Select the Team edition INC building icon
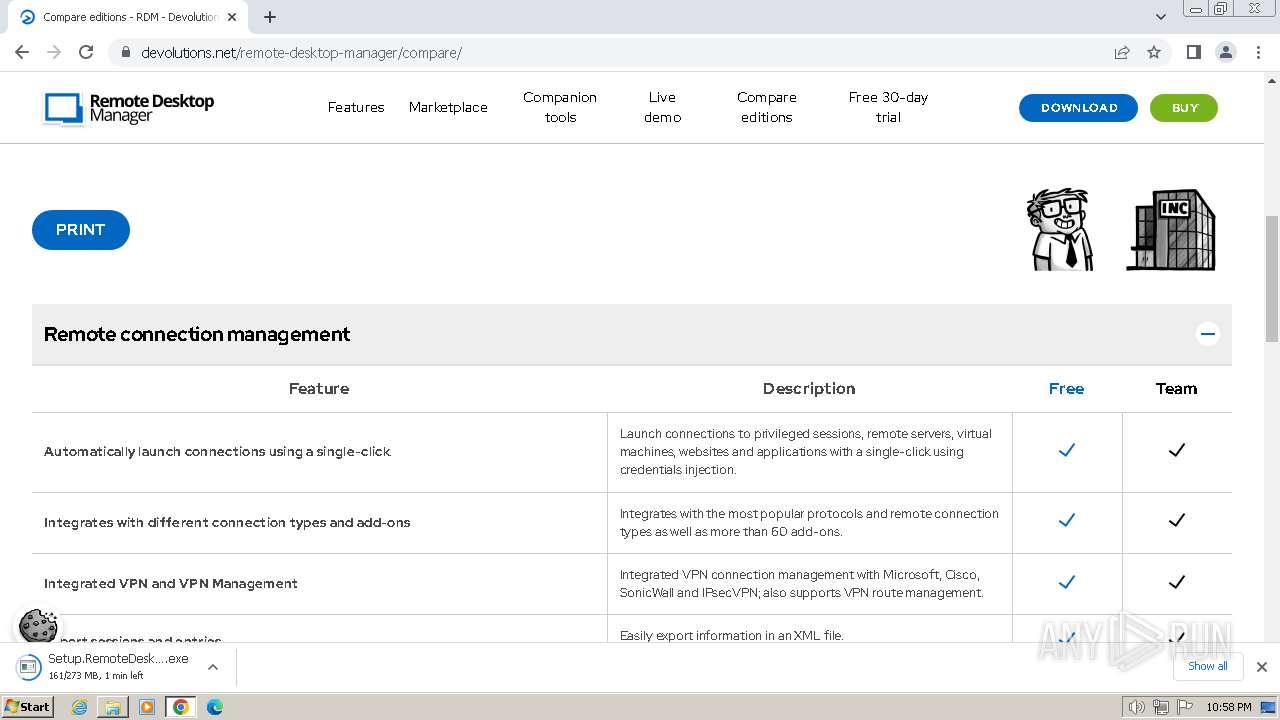The height and width of the screenshot is (720, 1280). click(x=1171, y=230)
